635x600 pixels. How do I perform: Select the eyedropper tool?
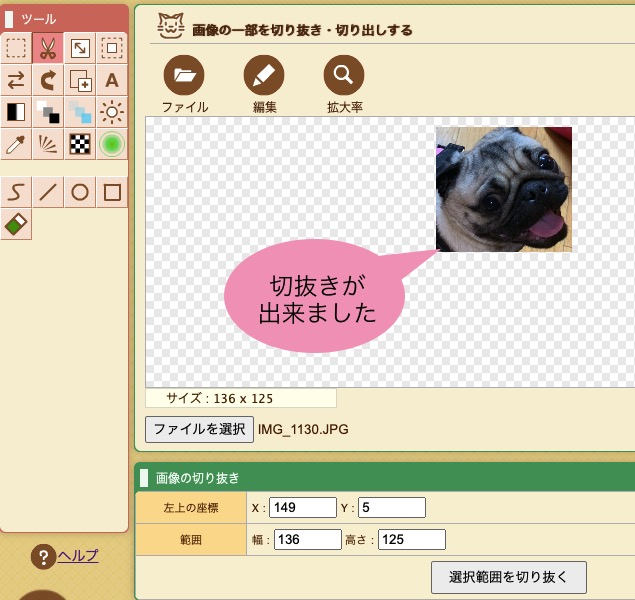point(16,144)
